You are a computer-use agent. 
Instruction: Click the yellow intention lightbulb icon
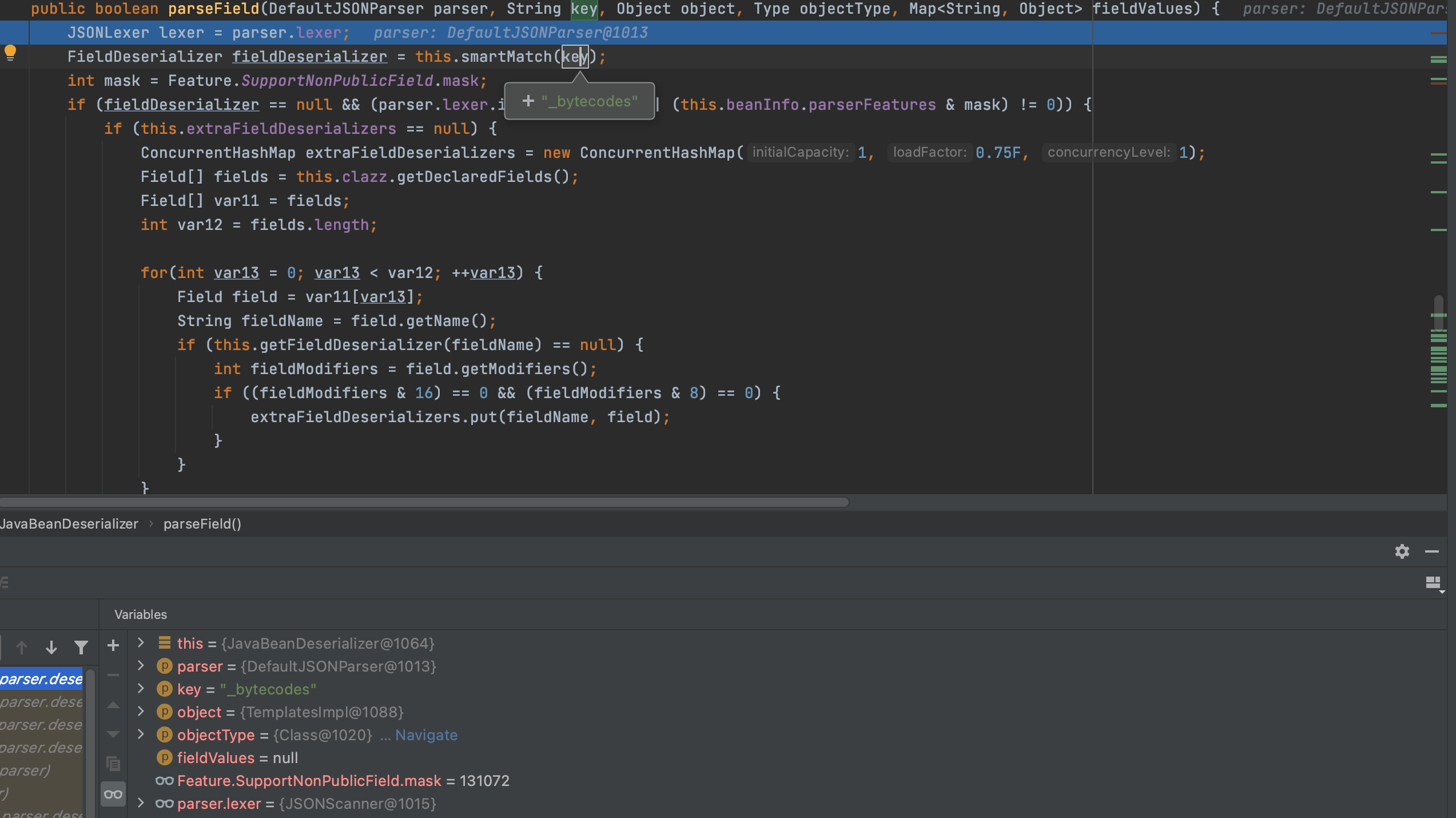10,53
